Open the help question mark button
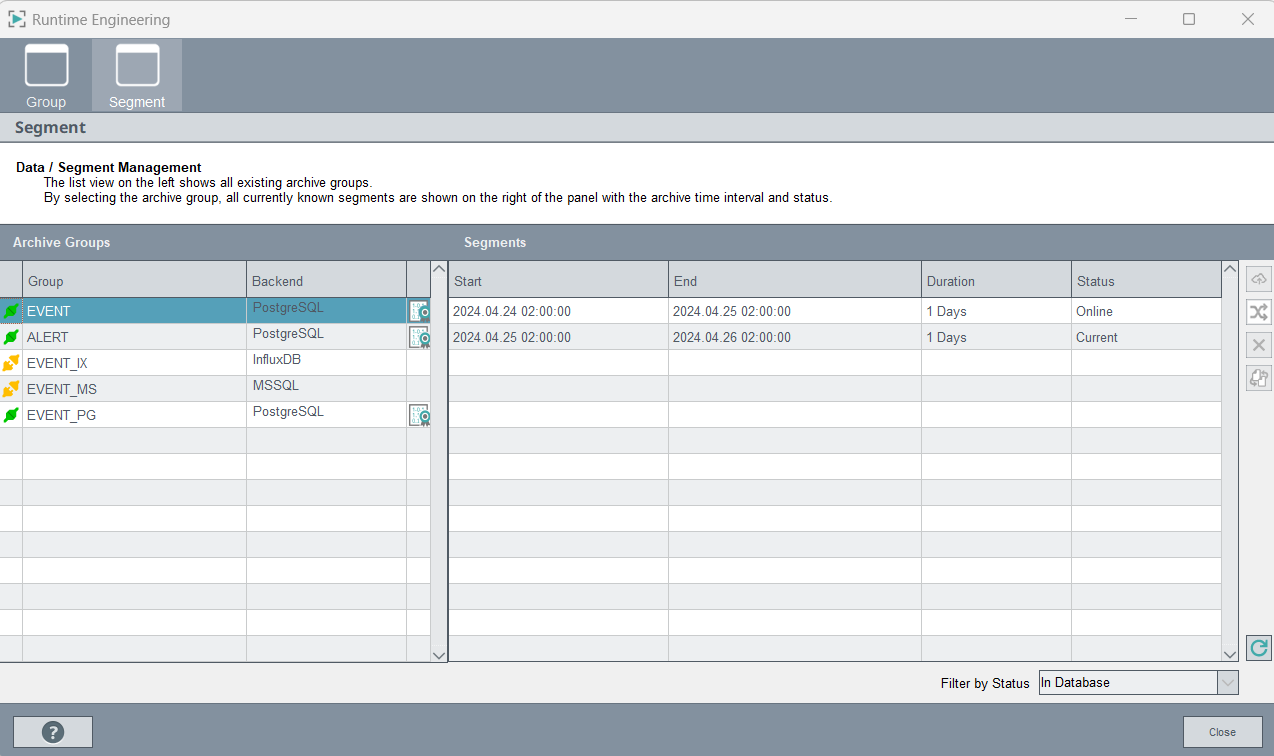The image size is (1274, 756). [53, 732]
